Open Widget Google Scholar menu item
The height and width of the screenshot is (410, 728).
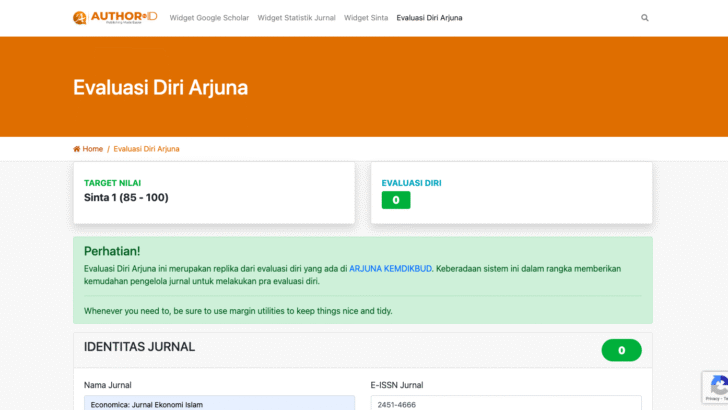pos(209,18)
